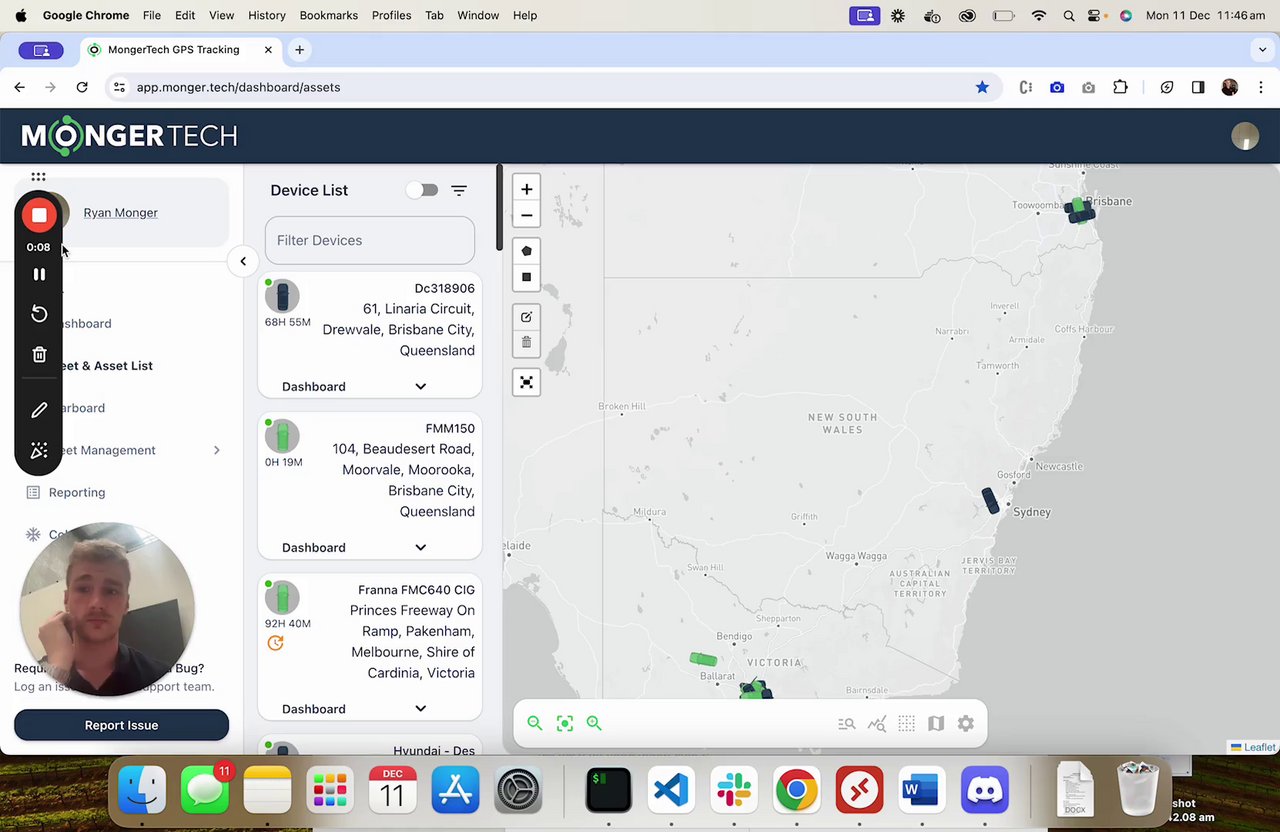Click the vehicle marker near Sydney
The width and height of the screenshot is (1280, 832).
990,501
